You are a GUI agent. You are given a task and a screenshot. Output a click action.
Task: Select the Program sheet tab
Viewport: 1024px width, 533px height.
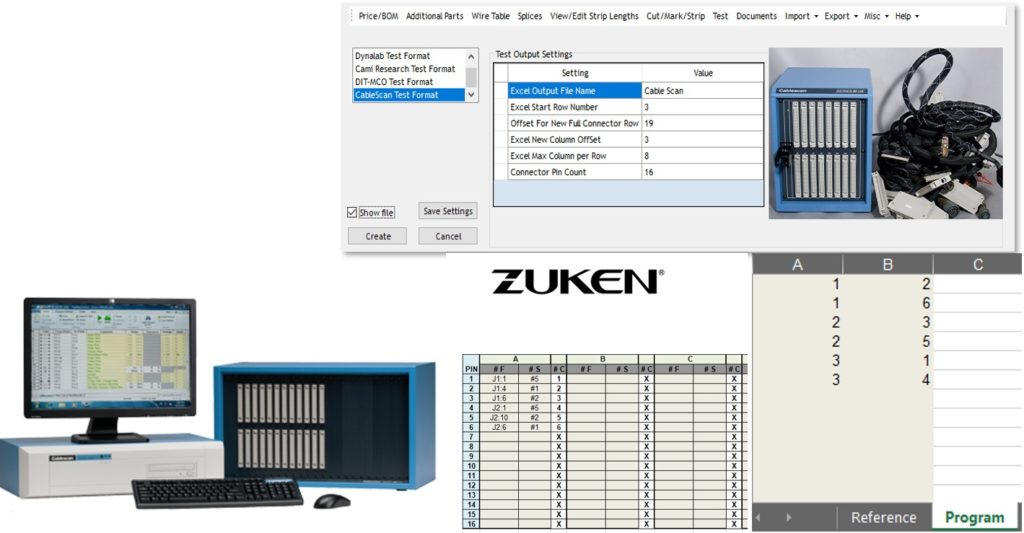coord(974,517)
